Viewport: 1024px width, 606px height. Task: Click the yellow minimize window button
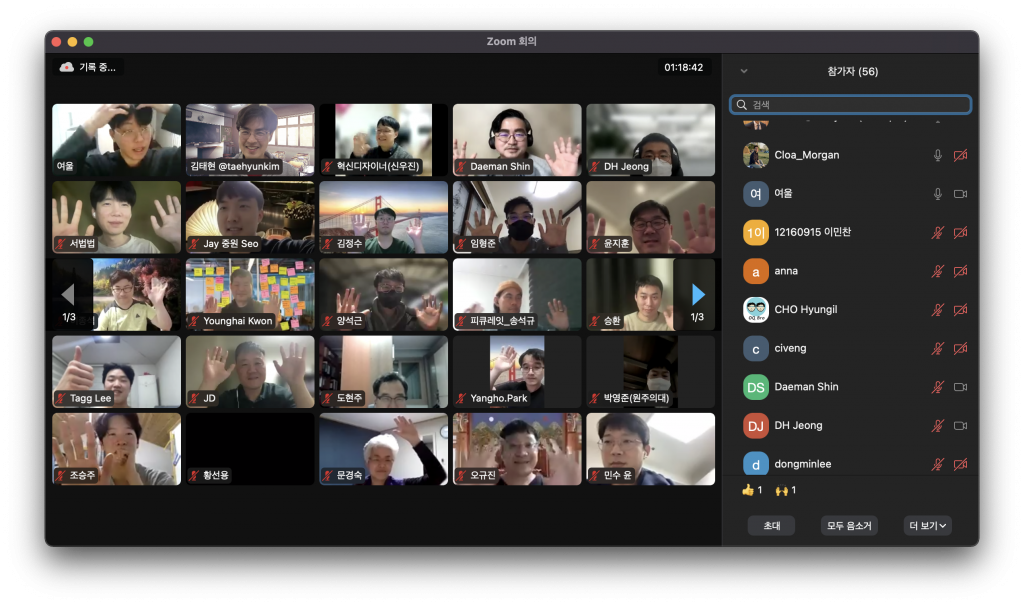point(72,42)
